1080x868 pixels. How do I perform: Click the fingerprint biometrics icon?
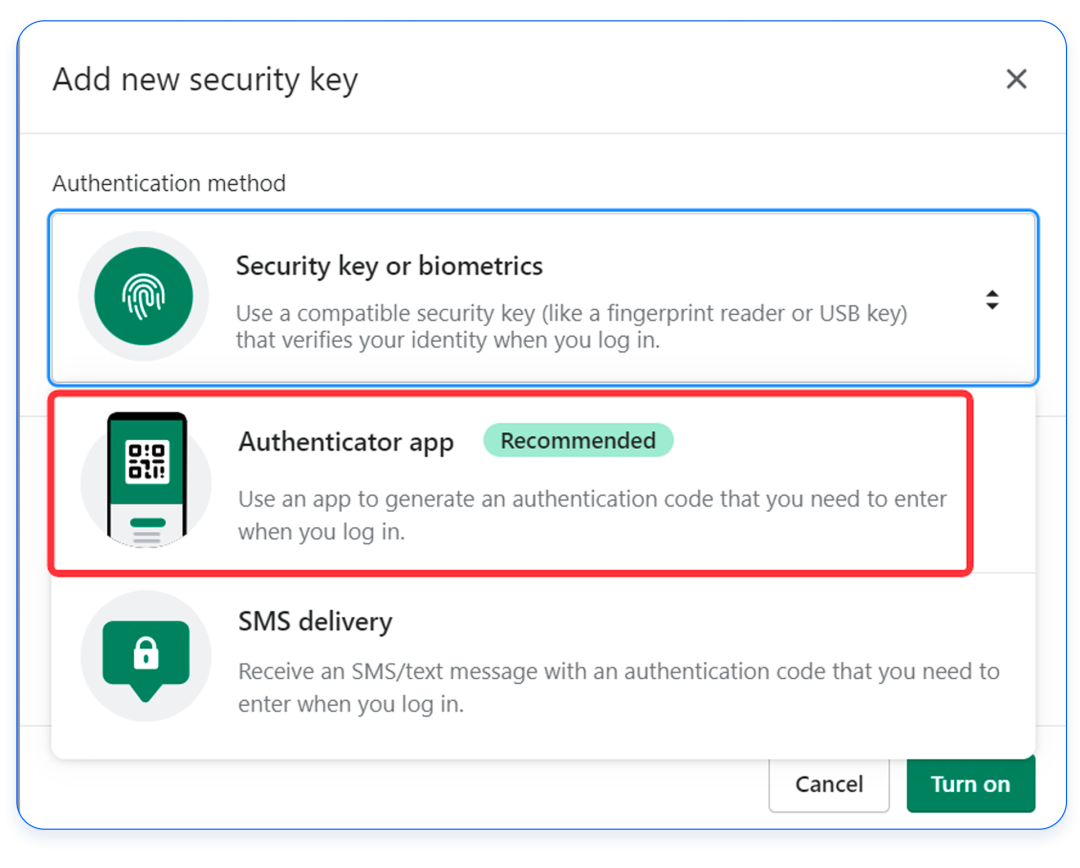click(143, 297)
